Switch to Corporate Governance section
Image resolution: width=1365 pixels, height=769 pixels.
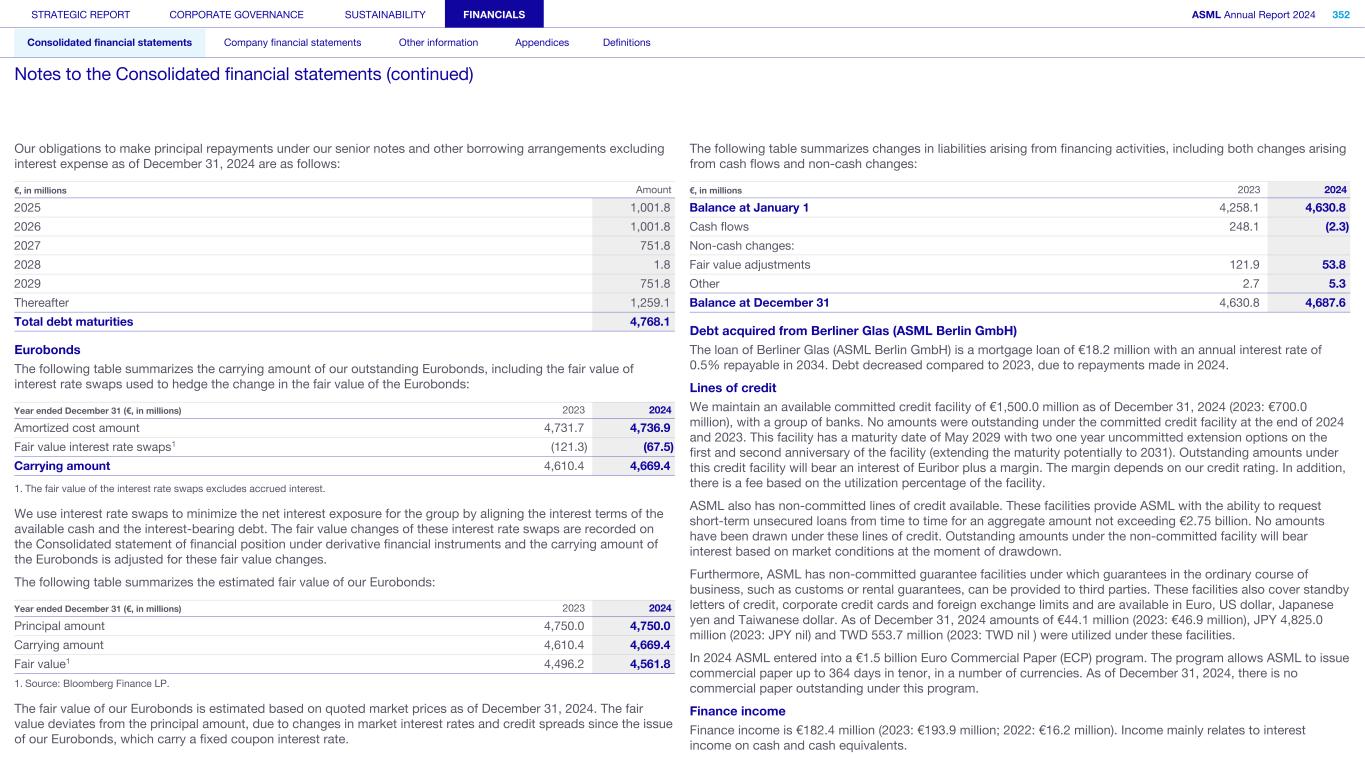pos(236,15)
